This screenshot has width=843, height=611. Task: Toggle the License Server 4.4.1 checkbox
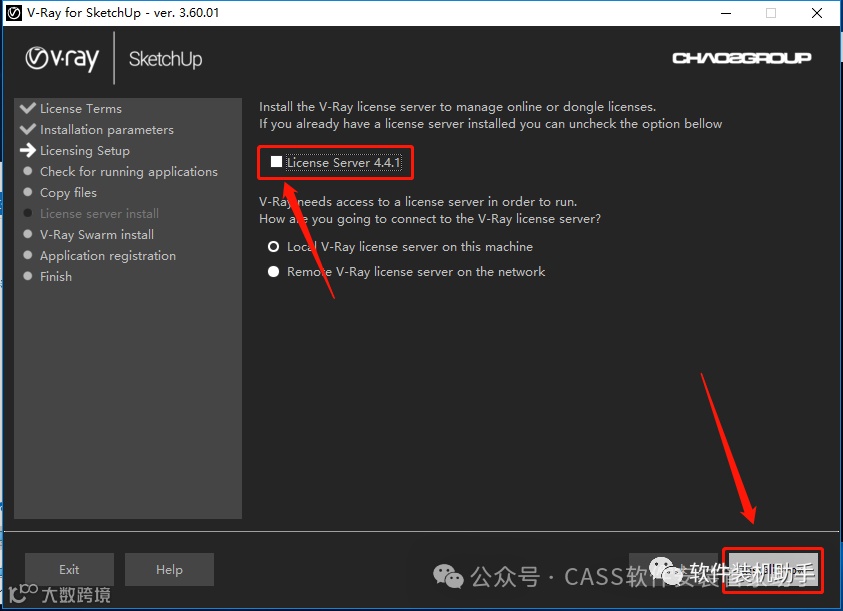click(276, 162)
